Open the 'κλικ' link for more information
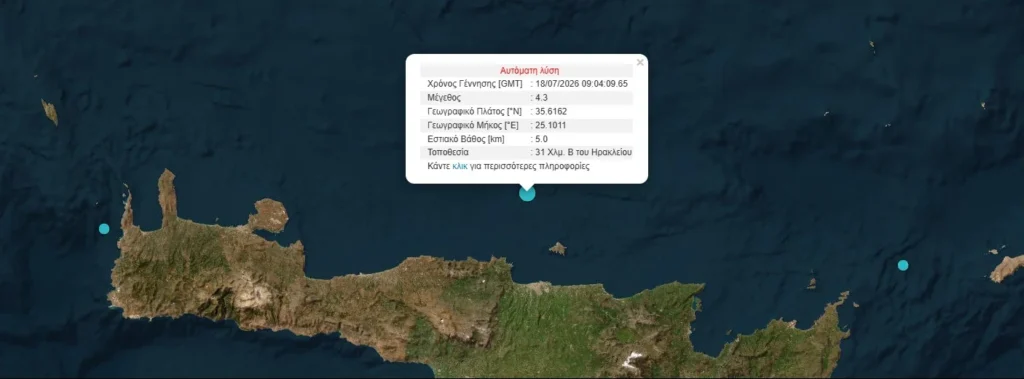This screenshot has width=1024, height=379. tap(460, 166)
